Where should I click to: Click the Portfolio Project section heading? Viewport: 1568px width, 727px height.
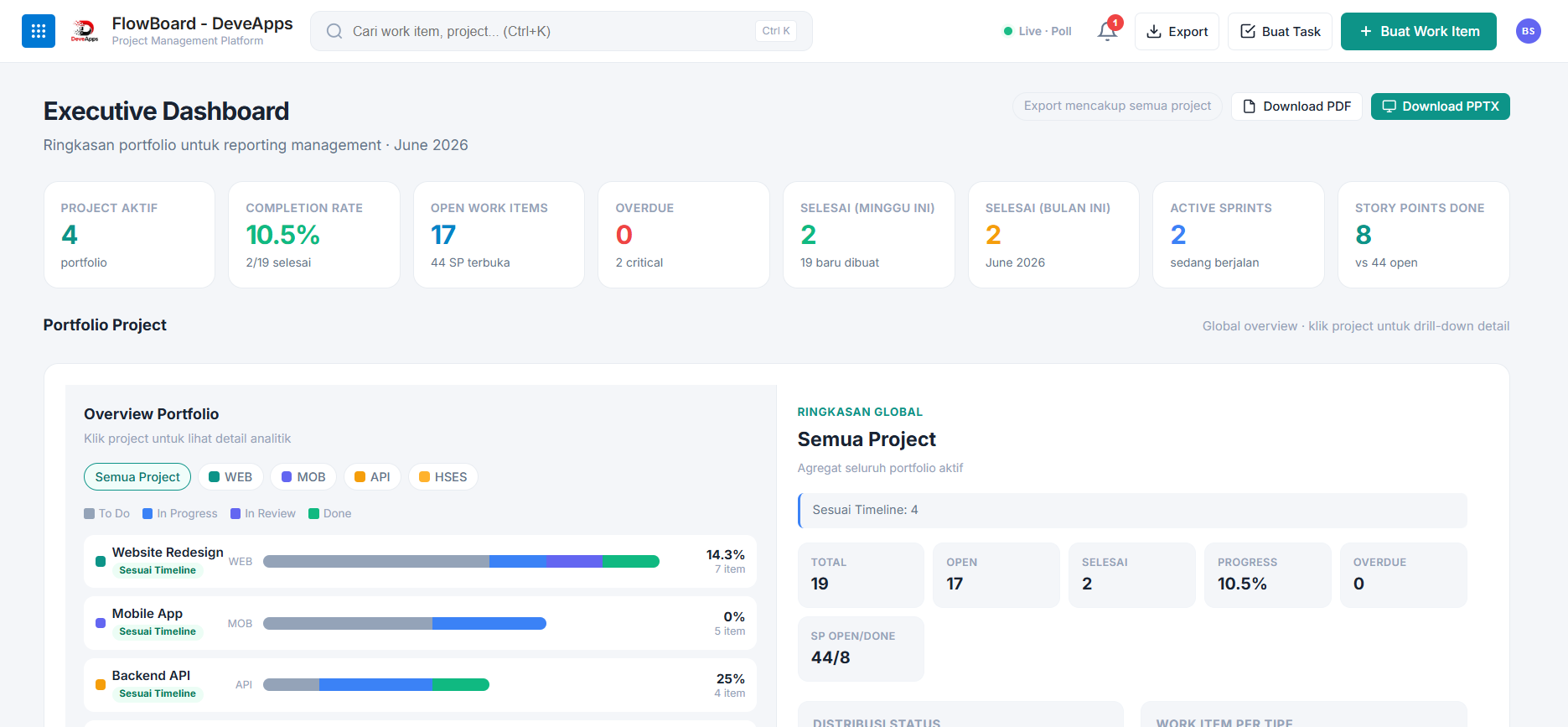point(105,325)
